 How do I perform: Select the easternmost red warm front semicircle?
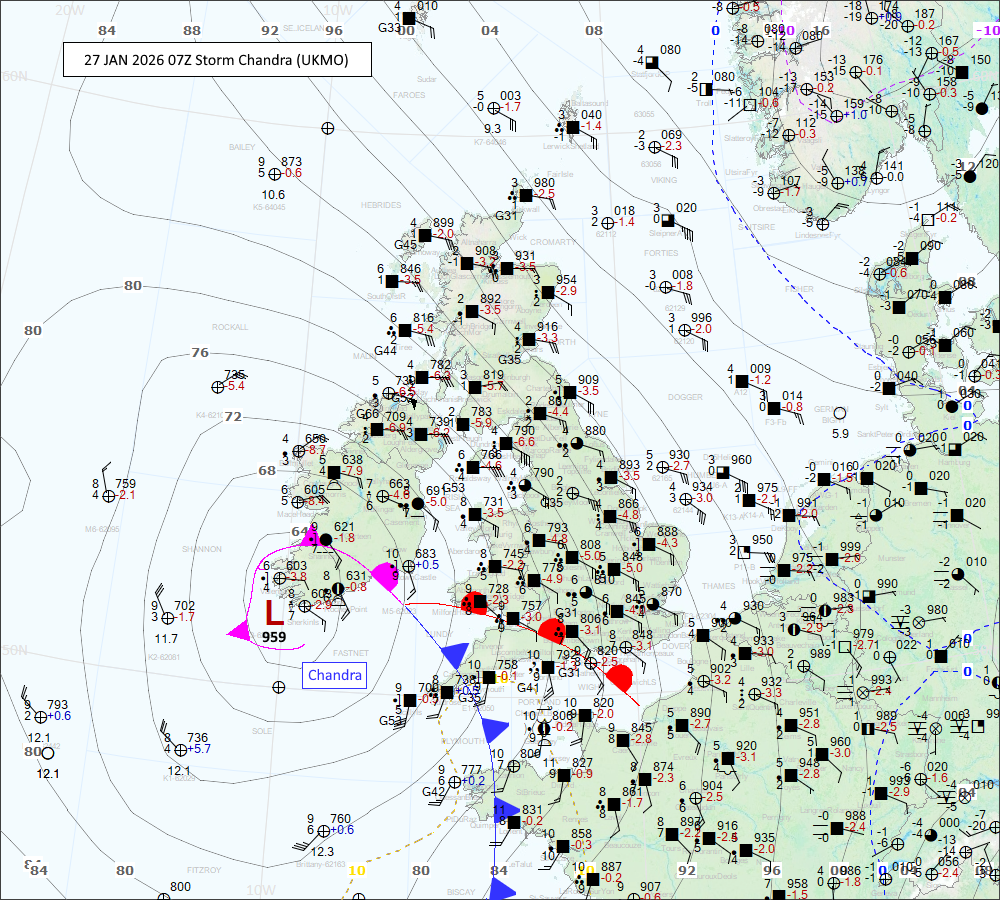pyautogui.click(x=621, y=678)
